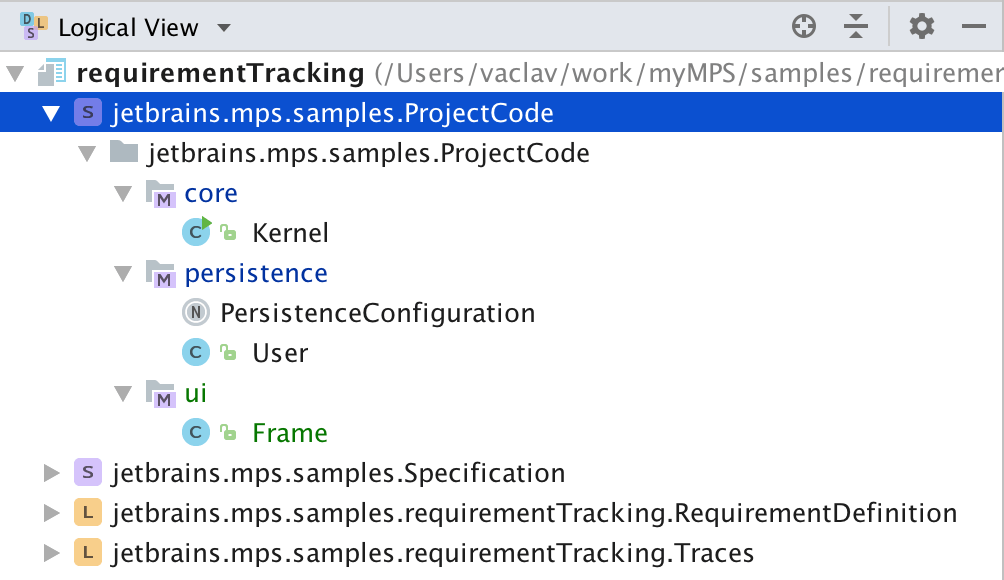Click the Traces language icon
The width and height of the screenshot is (1004, 580).
(x=88, y=553)
